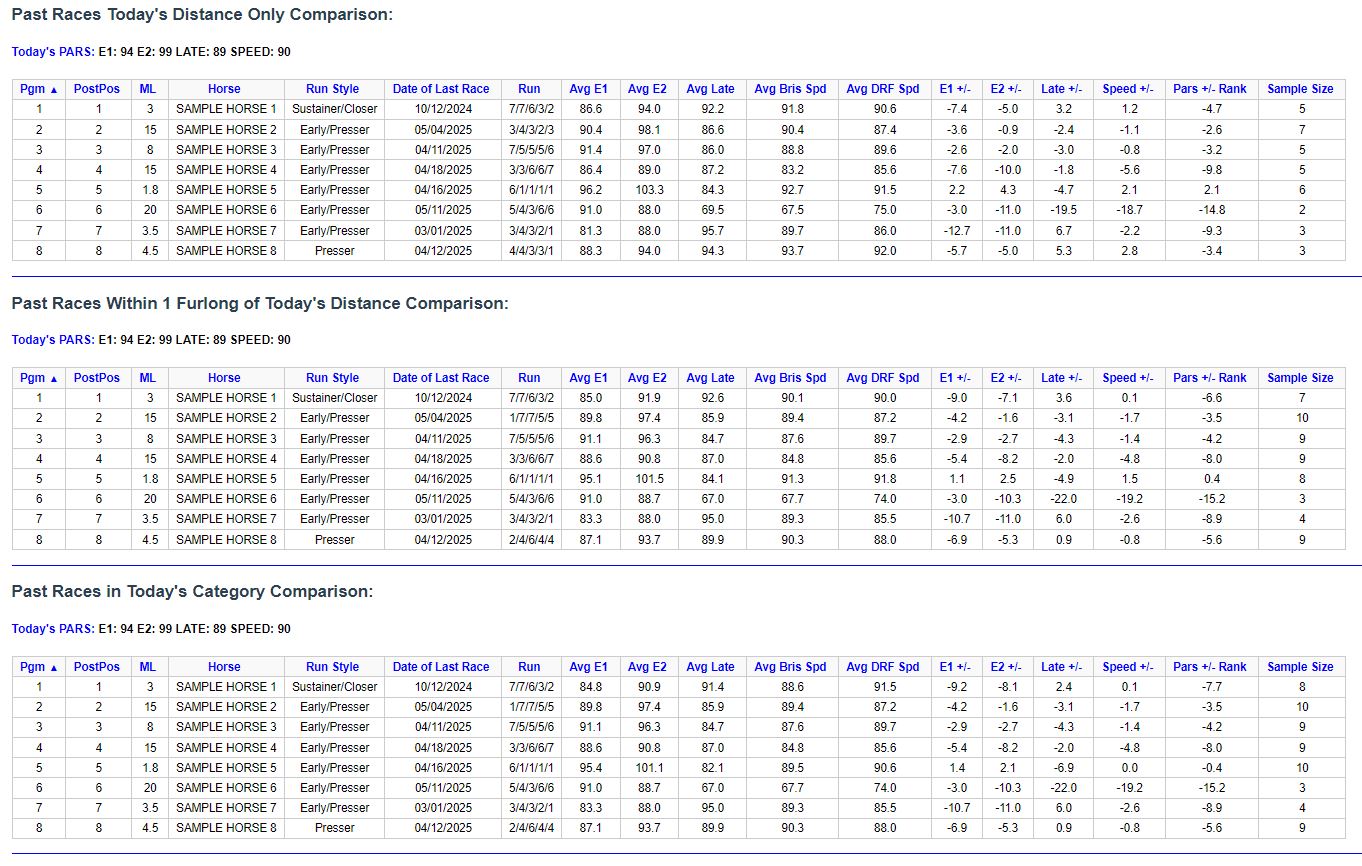Select SAMPLE HORSE 8 row in bottom table
The image size is (1362, 866).
[x=224, y=828]
